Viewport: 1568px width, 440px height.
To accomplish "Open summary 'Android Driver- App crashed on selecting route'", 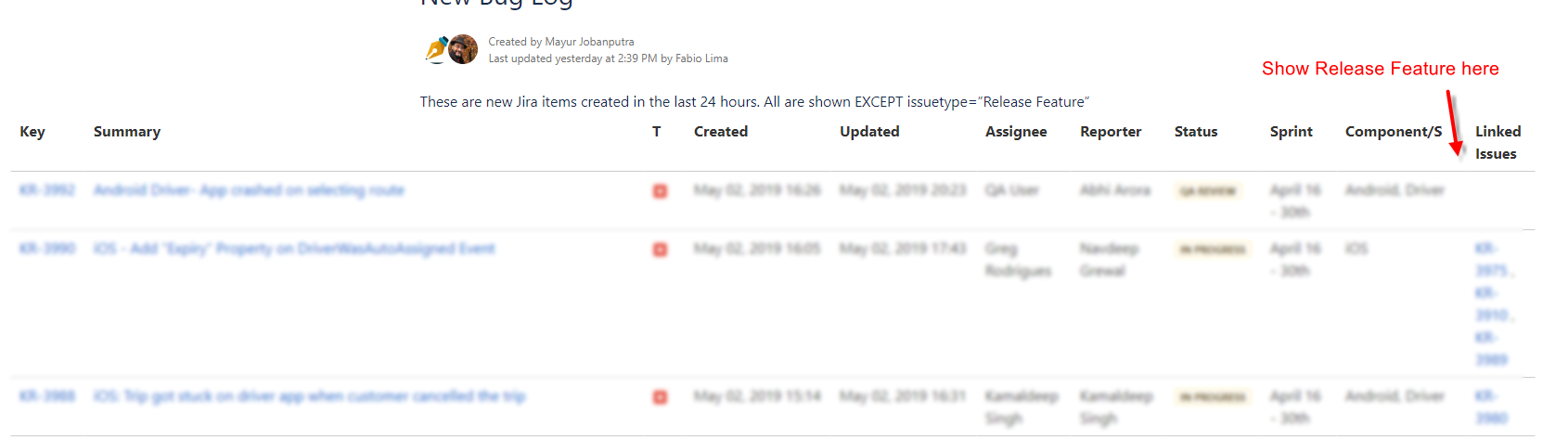I will pos(249,190).
